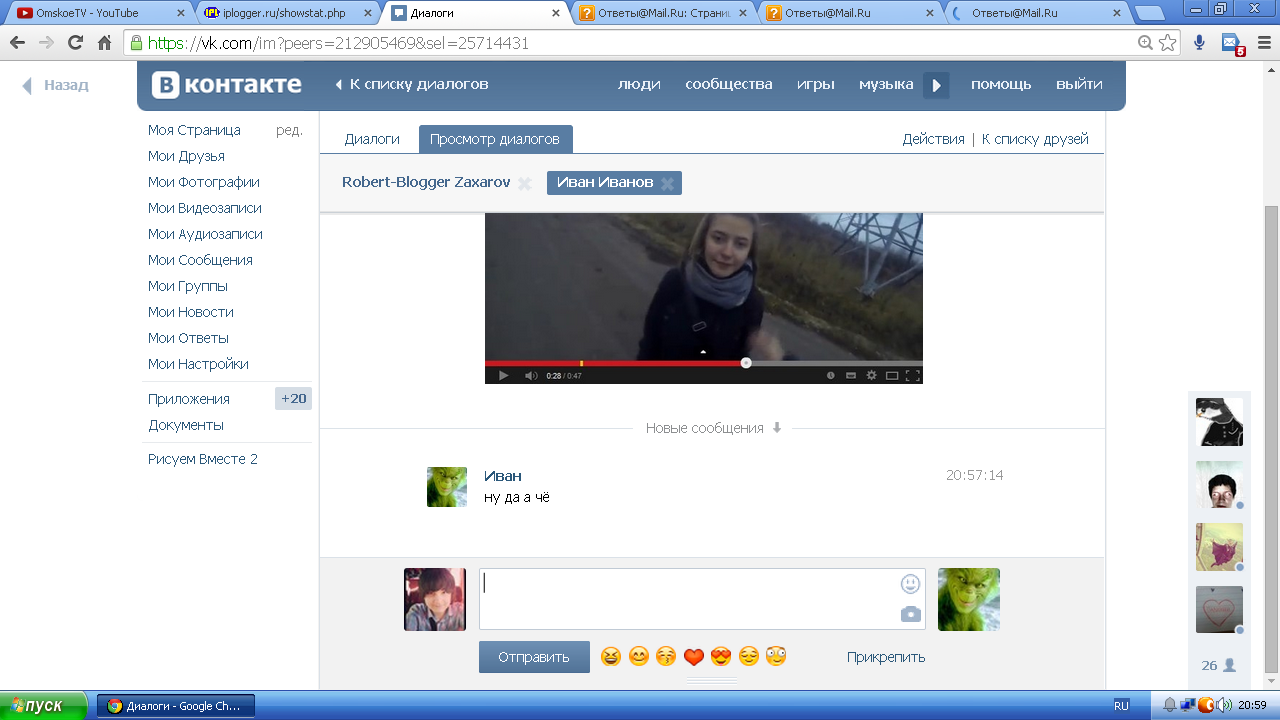Expand the header music player arrow
This screenshot has width=1280, height=720.
[x=936, y=85]
